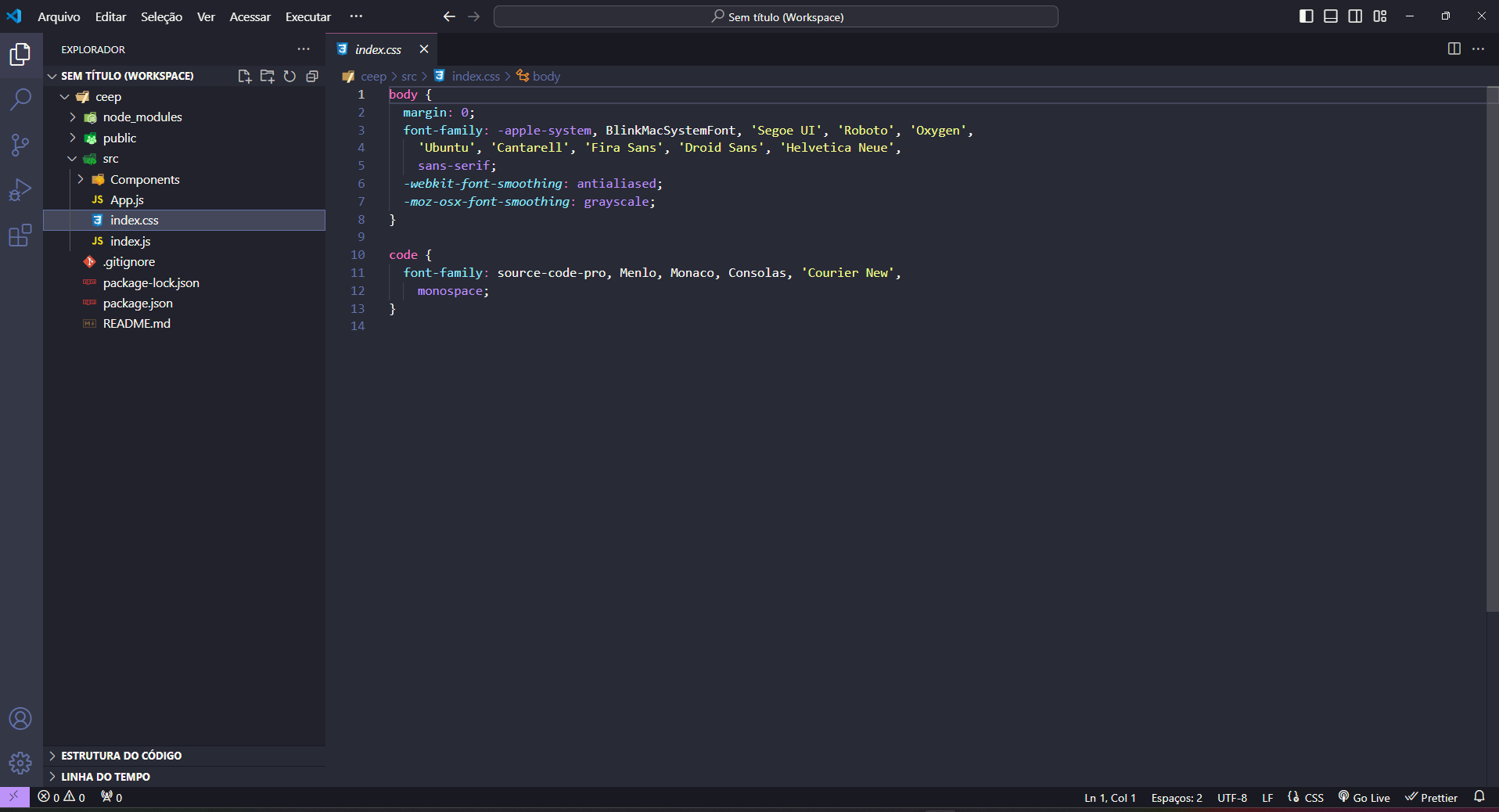This screenshot has width=1499, height=812.
Task: Change the LF end of line sequence
Action: coord(1267,798)
